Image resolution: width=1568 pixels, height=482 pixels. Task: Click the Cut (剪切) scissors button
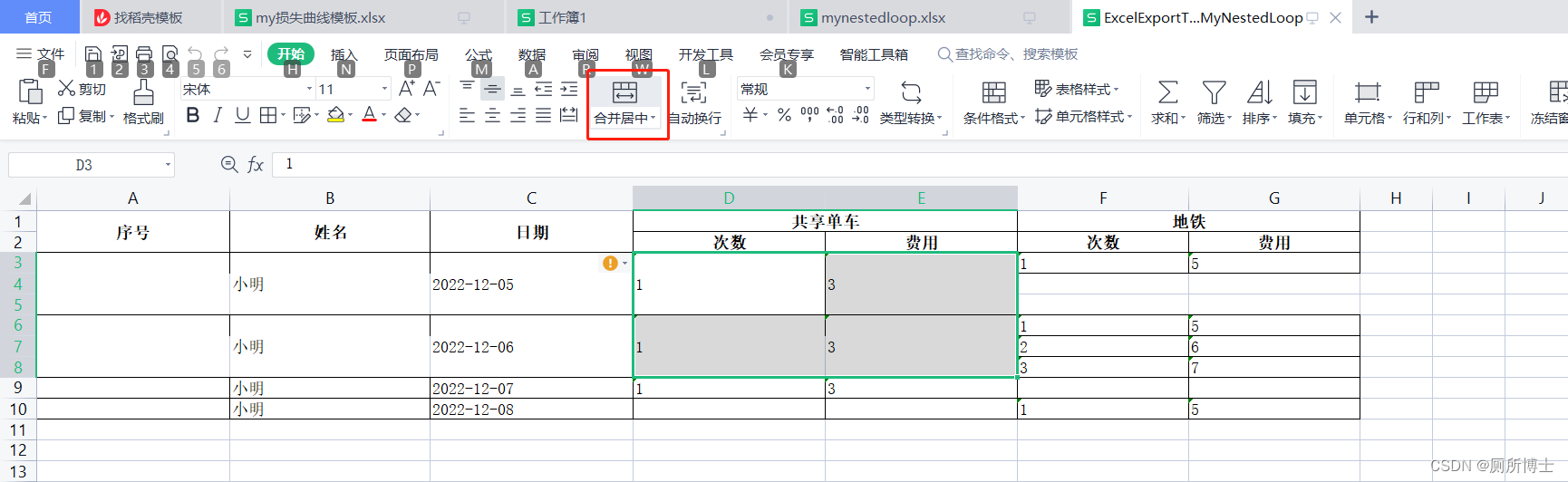pyautogui.click(x=82, y=89)
